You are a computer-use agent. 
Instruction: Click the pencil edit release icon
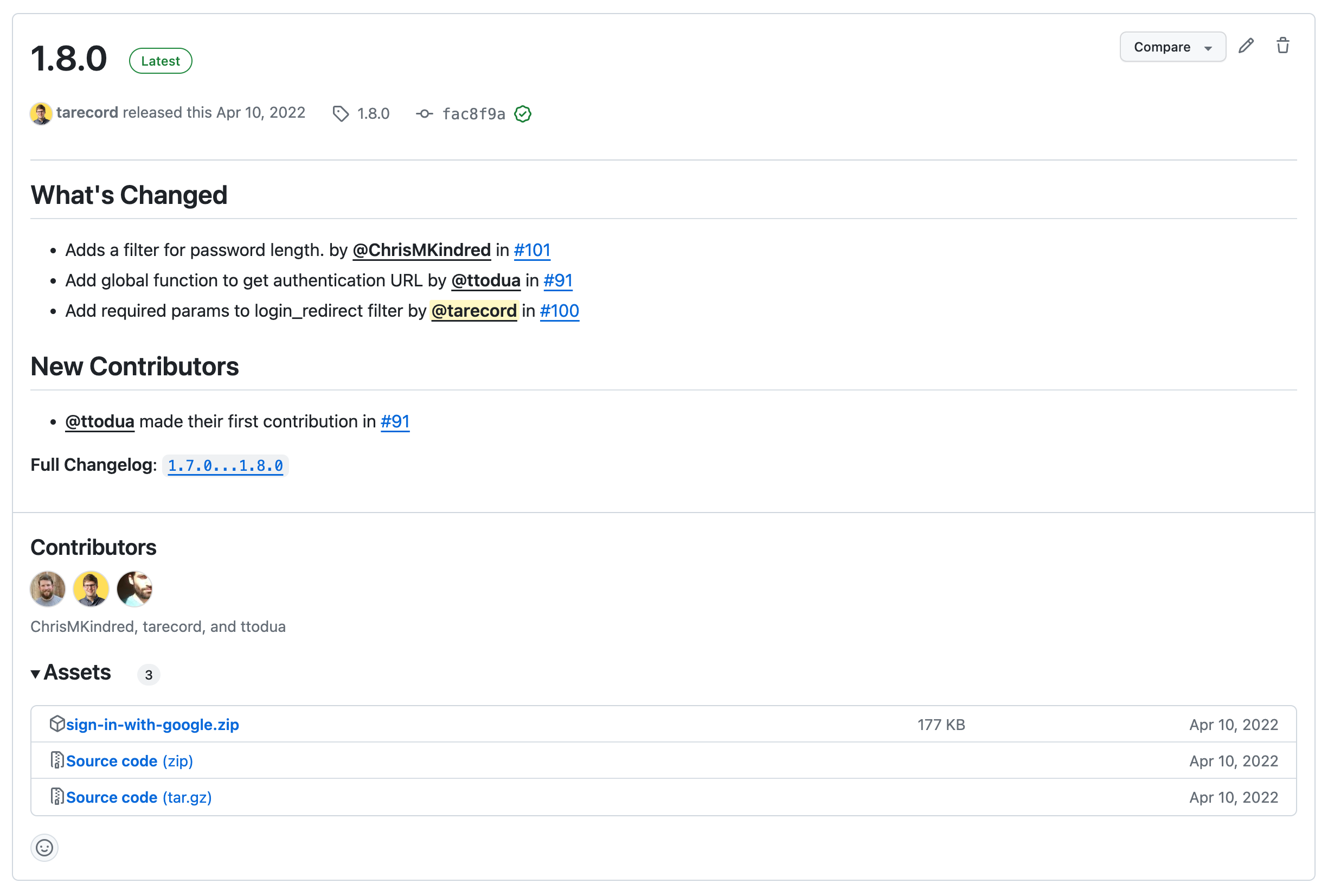click(x=1246, y=46)
